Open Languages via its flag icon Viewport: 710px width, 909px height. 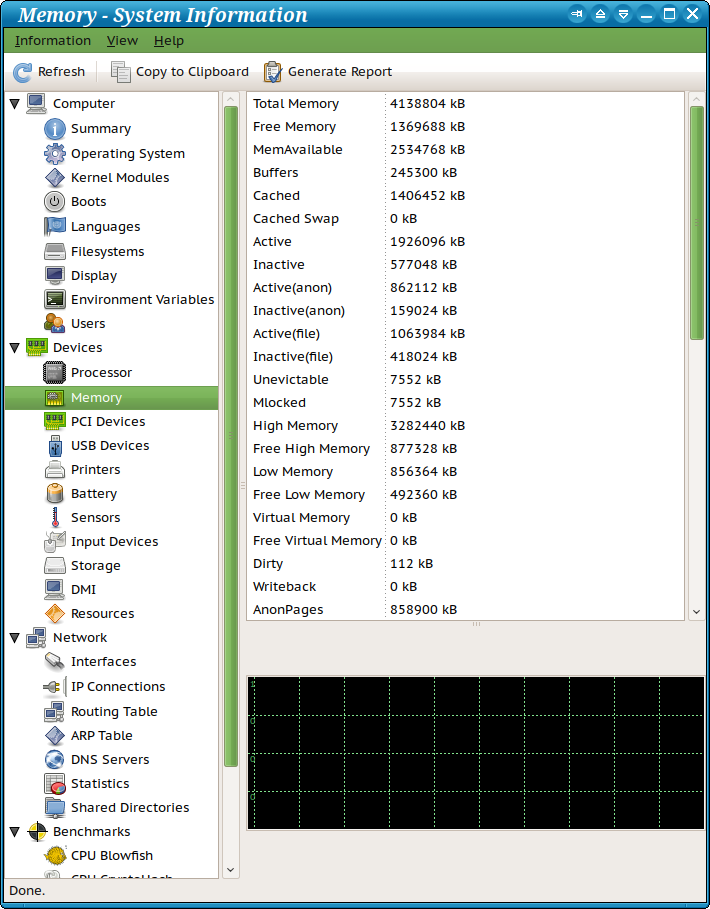click(x=54, y=226)
